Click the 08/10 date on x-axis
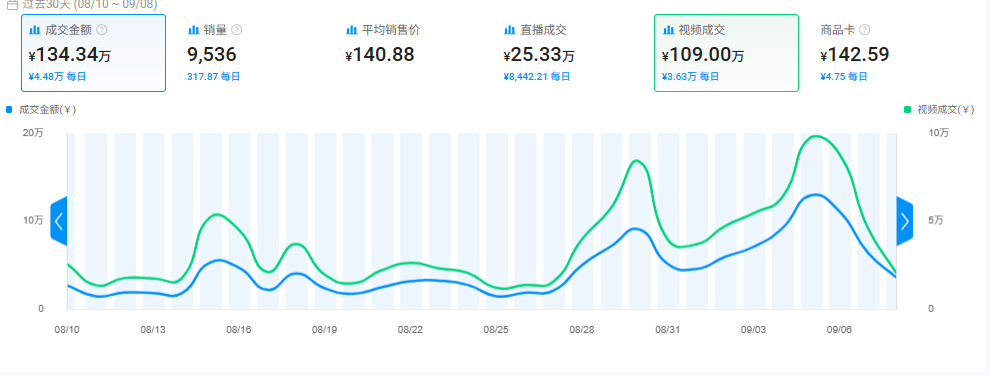The width and height of the screenshot is (990, 375). [66, 330]
